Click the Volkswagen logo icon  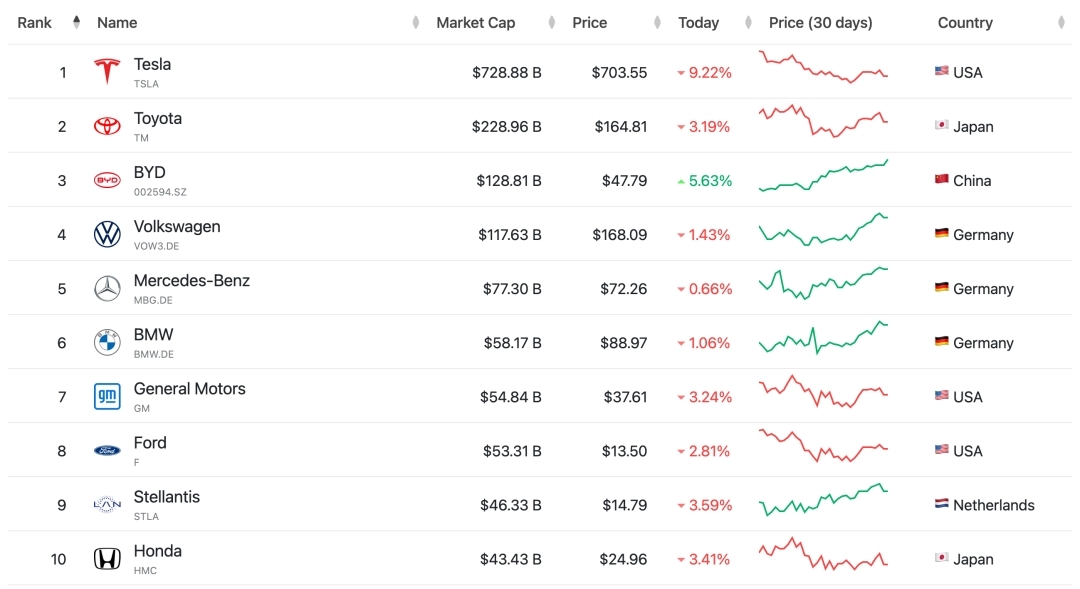[107, 234]
